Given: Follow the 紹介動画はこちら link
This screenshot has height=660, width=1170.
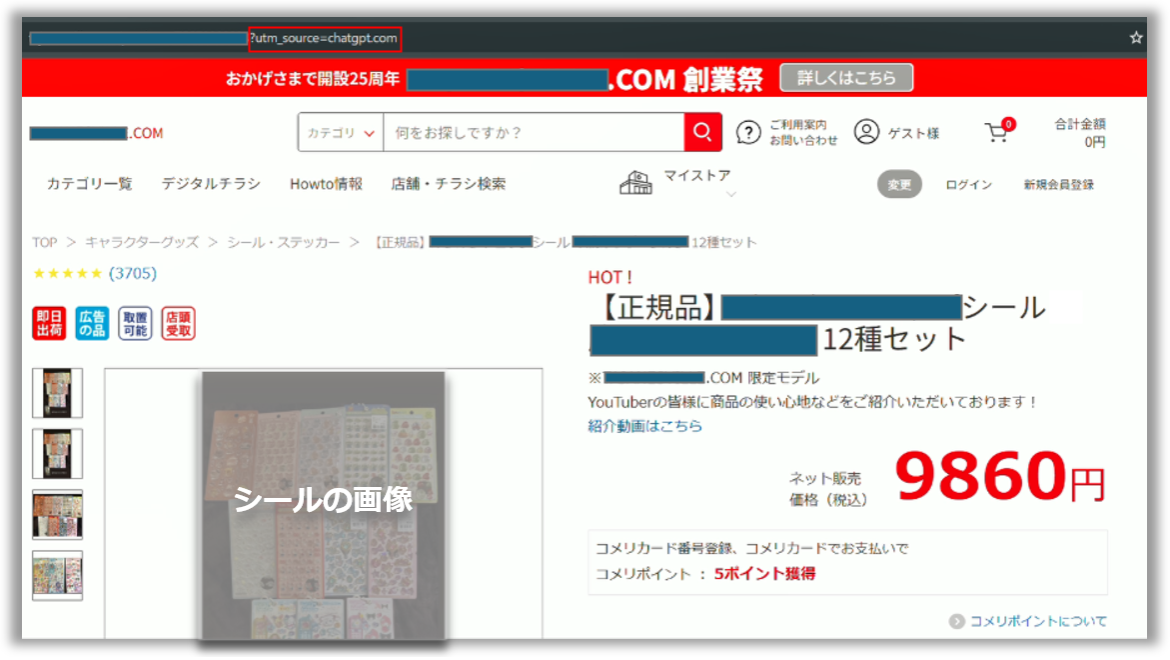Looking at the screenshot, I should (645, 426).
